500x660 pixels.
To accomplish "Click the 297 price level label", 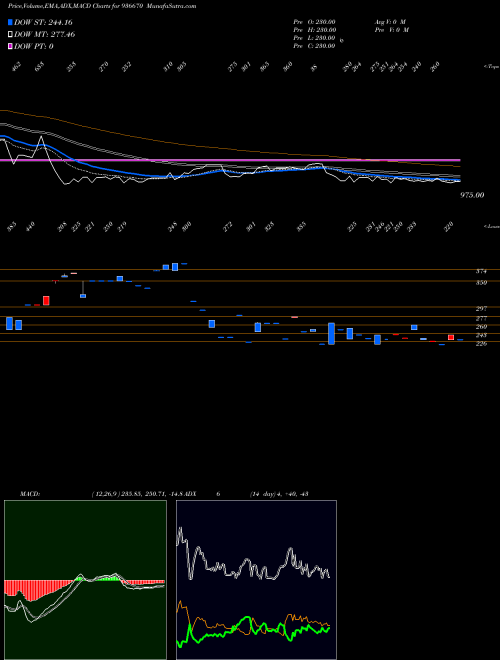I will [481, 309].
